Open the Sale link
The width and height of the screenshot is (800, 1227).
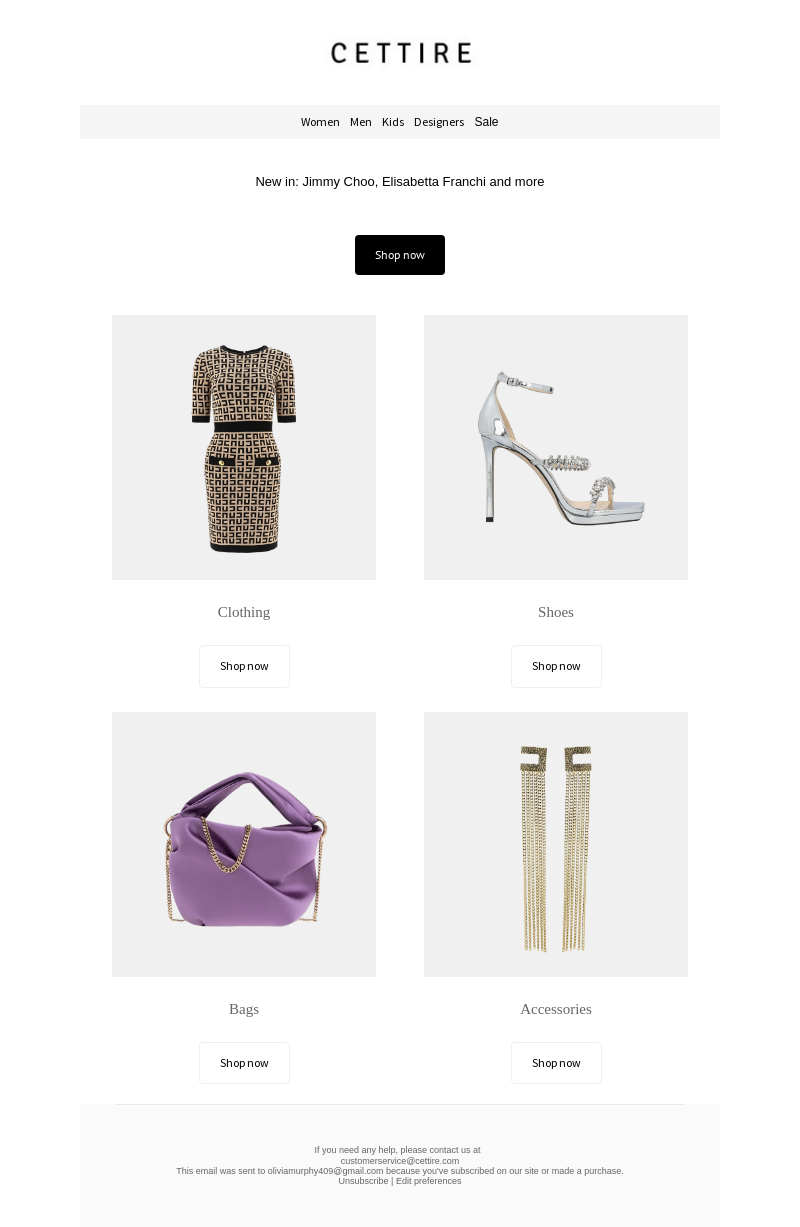point(486,122)
